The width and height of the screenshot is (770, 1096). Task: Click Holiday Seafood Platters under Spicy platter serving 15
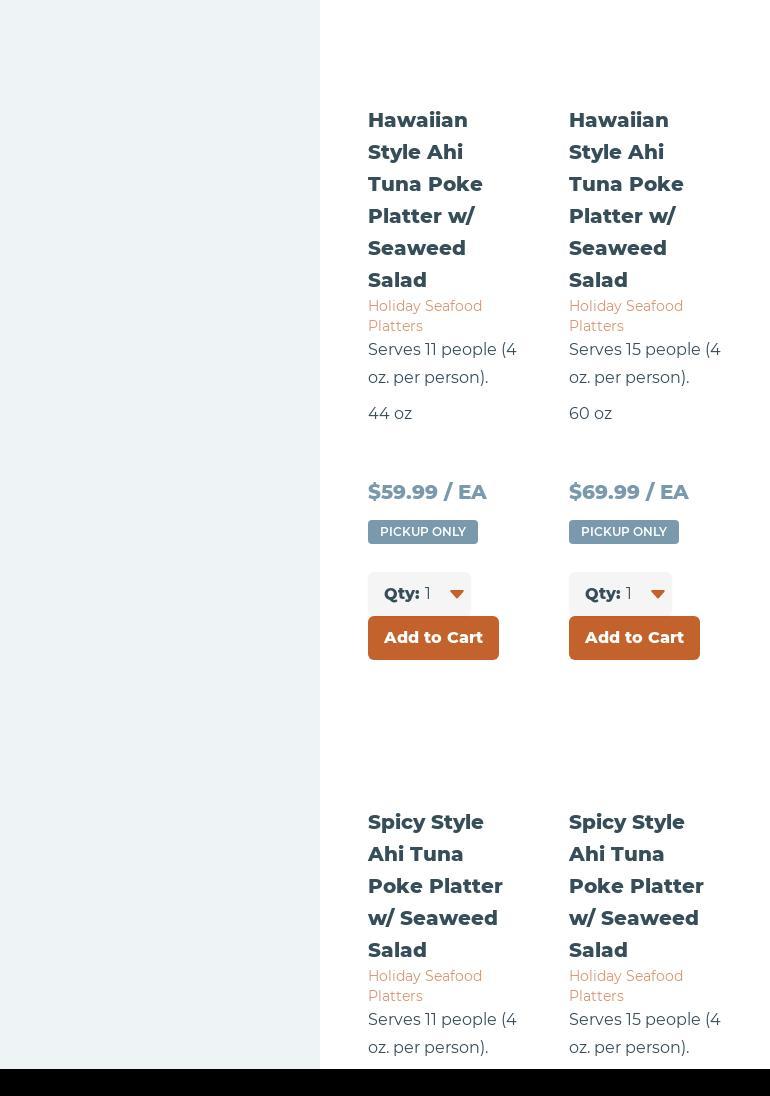tap(626, 986)
